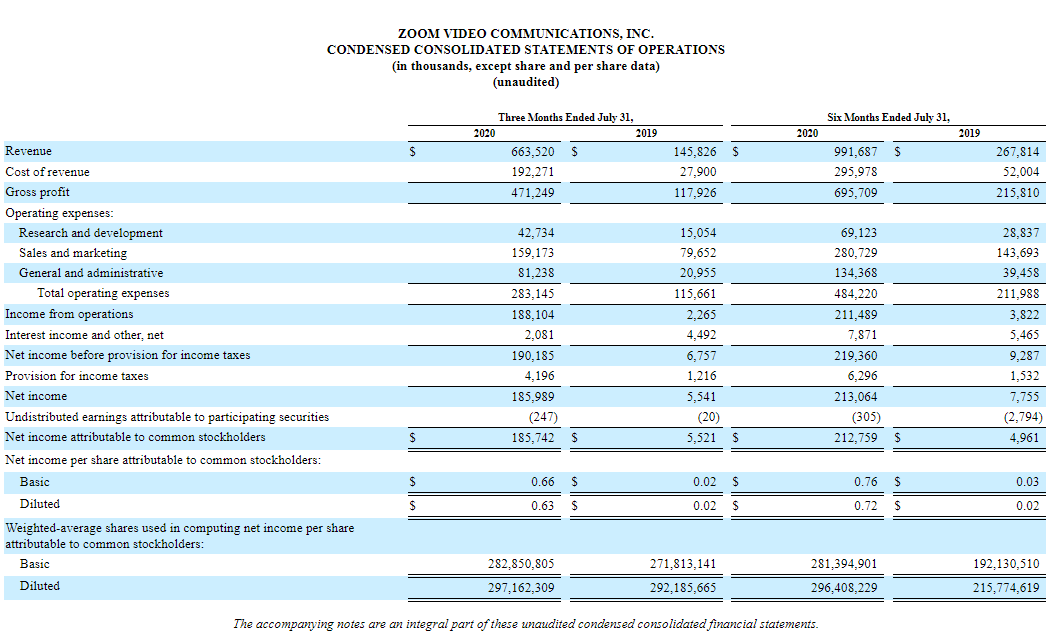This screenshot has width=1053, height=638.
Task: Click revenue value 267,814
Action: point(1017,152)
